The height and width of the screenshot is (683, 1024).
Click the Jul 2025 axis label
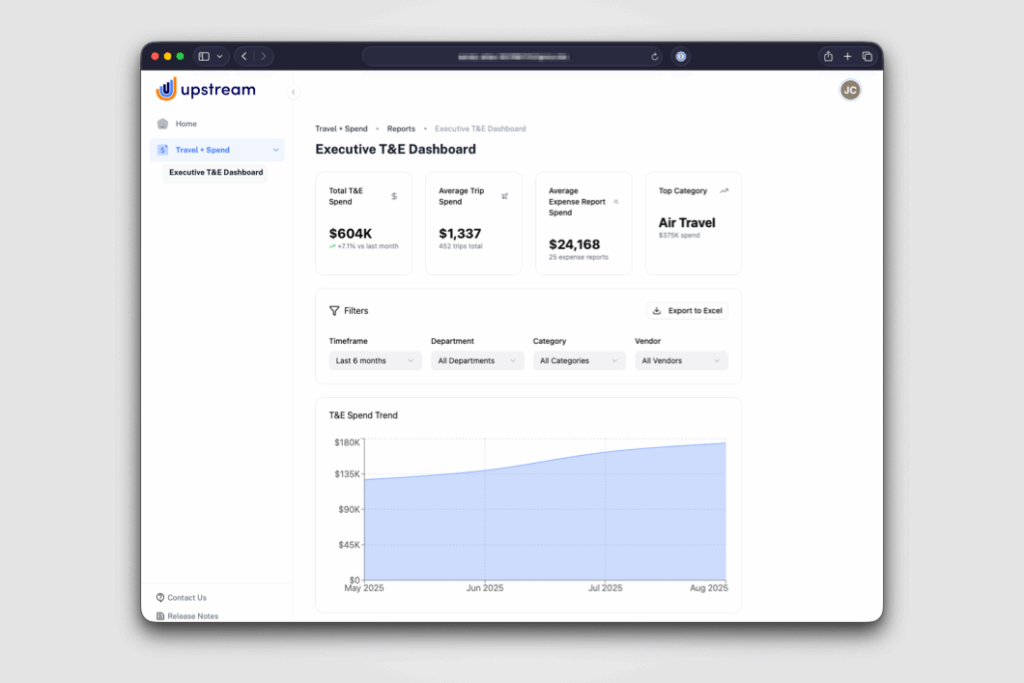pyautogui.click(x=605, y=588)
